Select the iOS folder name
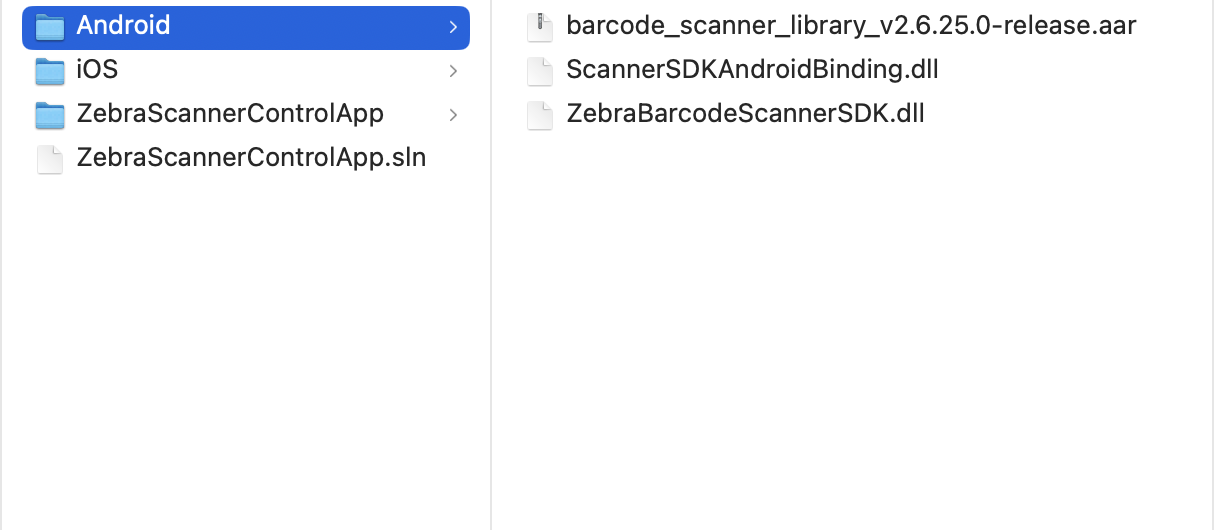Image resolution: width=1216 pixels, height=530 pixels. click(97, 70)
